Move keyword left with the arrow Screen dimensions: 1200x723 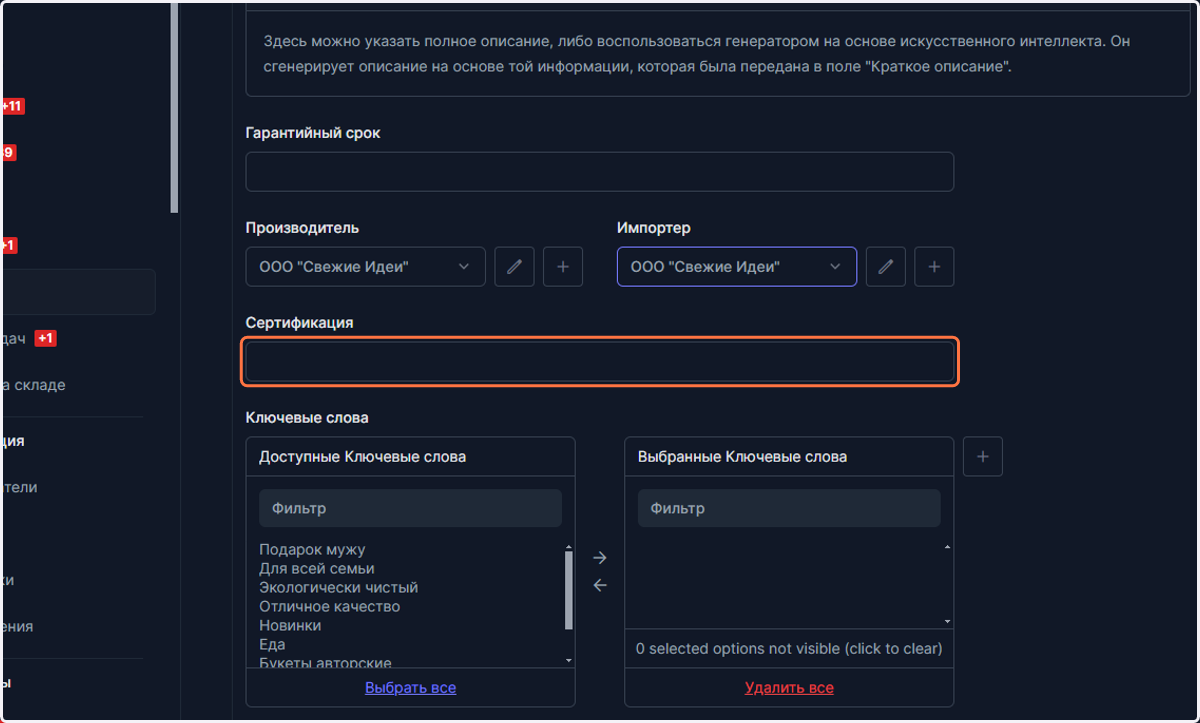click(x=600, y=585)
